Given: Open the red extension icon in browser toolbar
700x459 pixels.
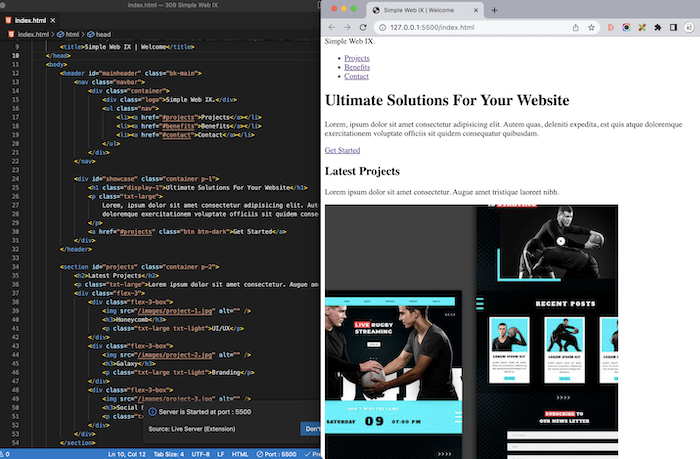Looking at the screenshot, I should click(x=611, y=27).
